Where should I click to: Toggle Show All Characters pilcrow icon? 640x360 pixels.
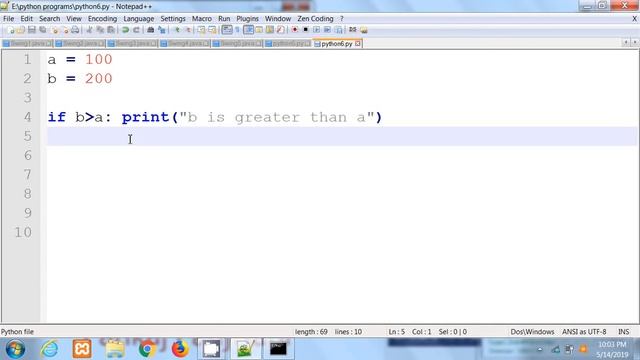tap(237, 30)
